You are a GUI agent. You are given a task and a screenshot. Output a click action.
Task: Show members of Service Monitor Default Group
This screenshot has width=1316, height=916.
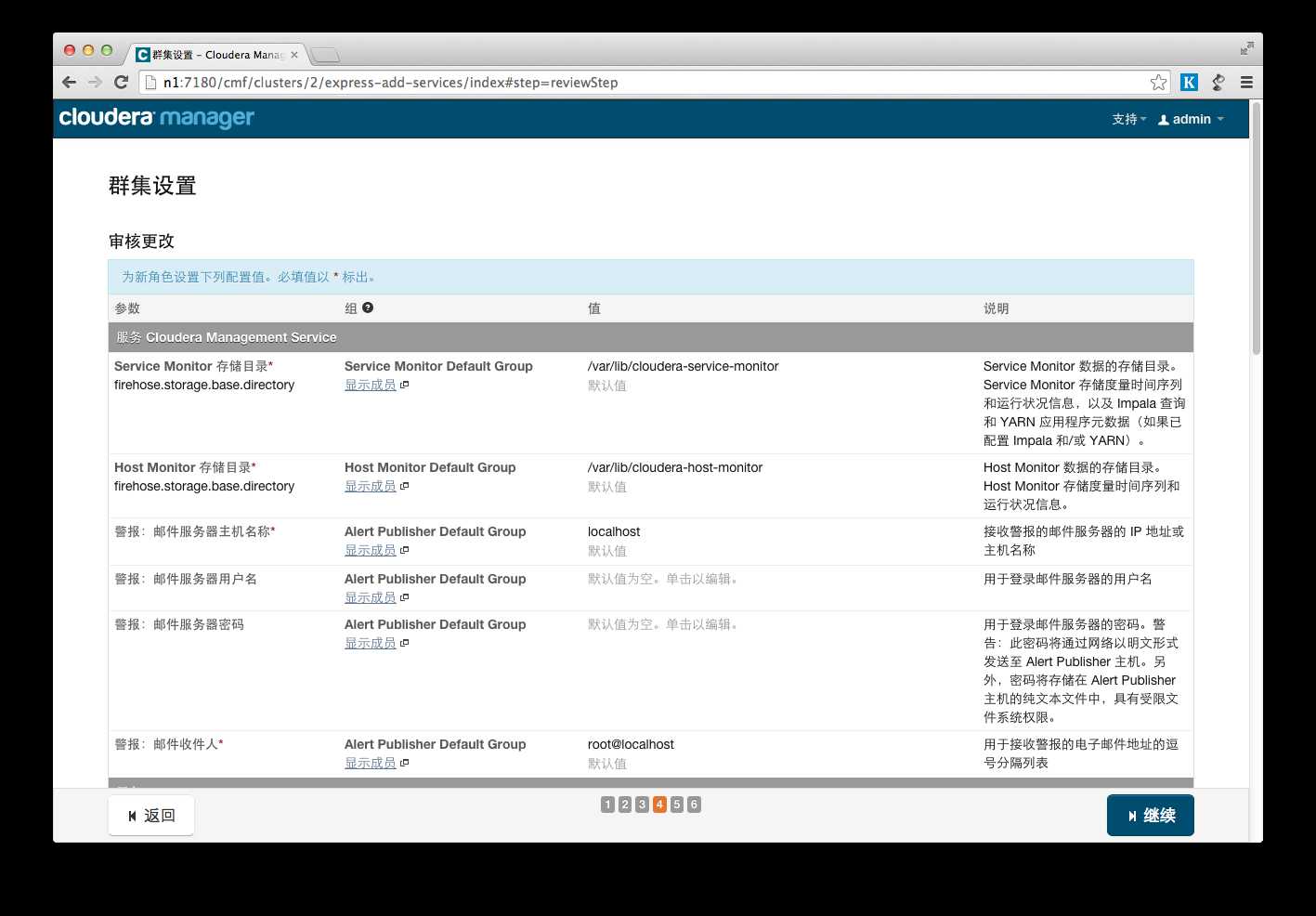click(x=376, y=385)
